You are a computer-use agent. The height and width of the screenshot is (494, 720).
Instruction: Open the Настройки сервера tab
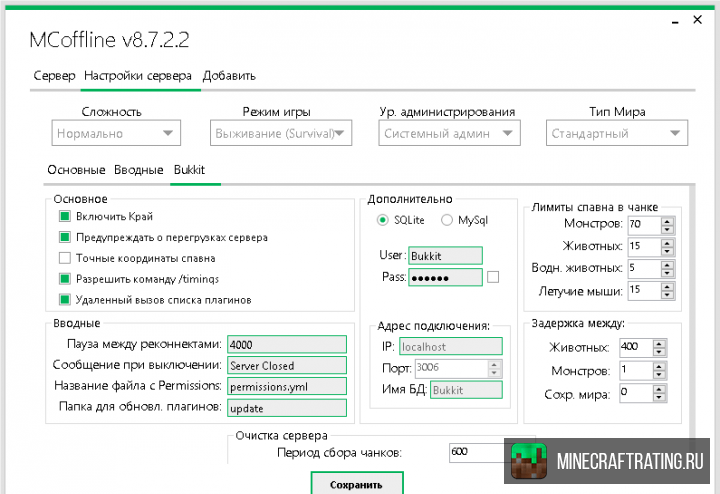(138, 76)
